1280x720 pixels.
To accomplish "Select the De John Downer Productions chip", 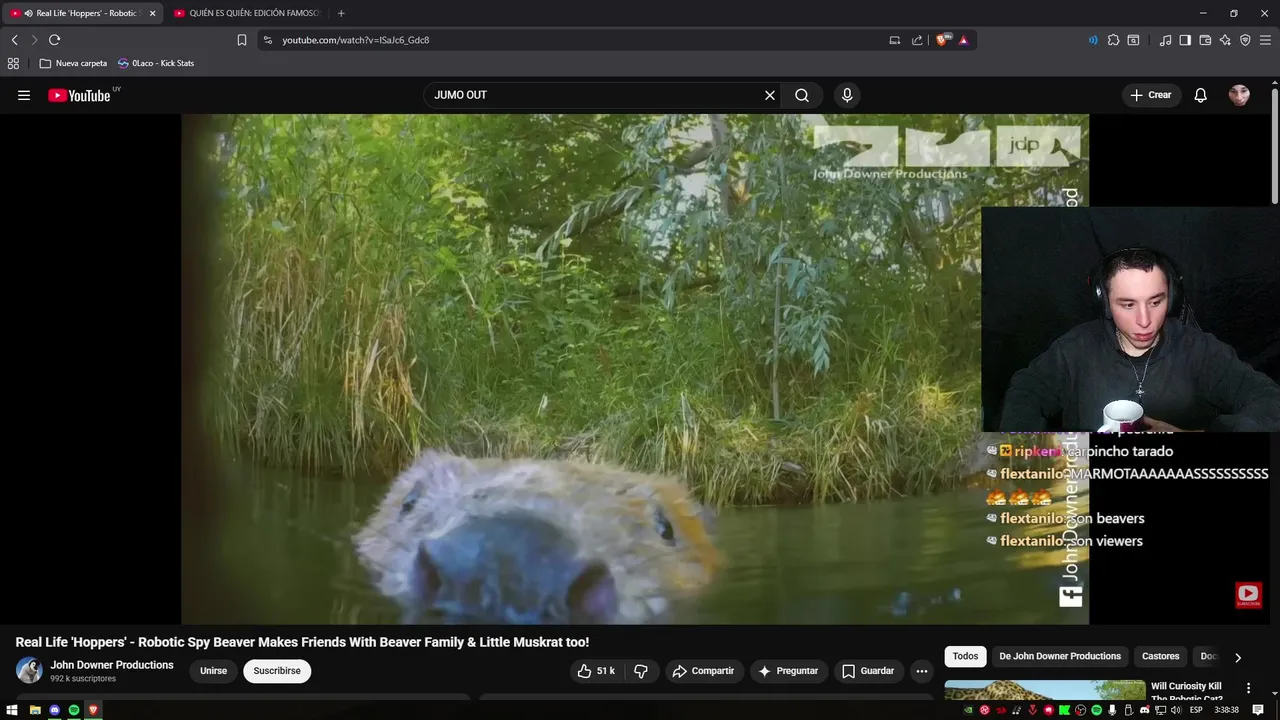I will [x=1060, y=656].
